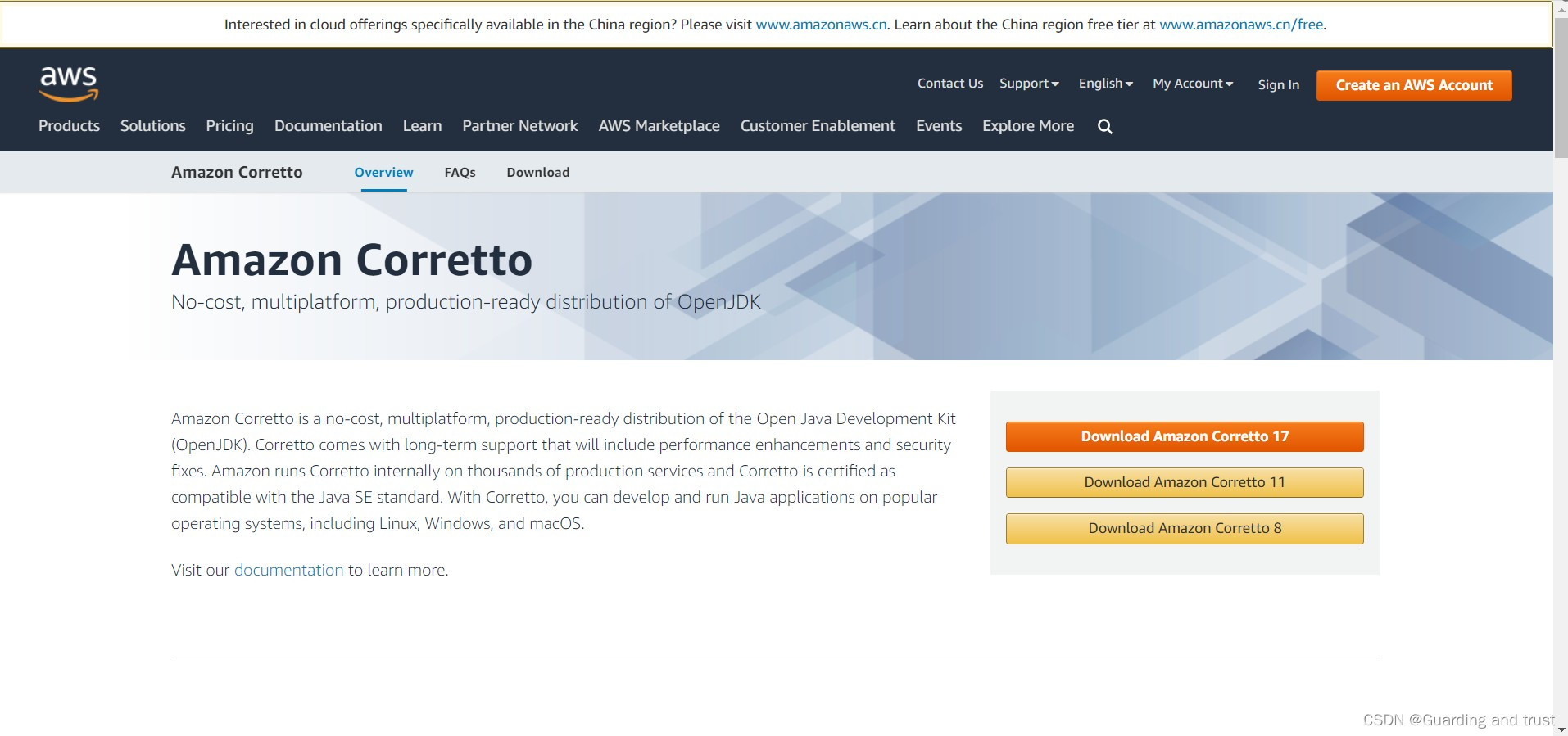Download Amazon Corretto 11
Image resolution: width=1568 pixels, height=736 pixels.
tap(1185, 482)
